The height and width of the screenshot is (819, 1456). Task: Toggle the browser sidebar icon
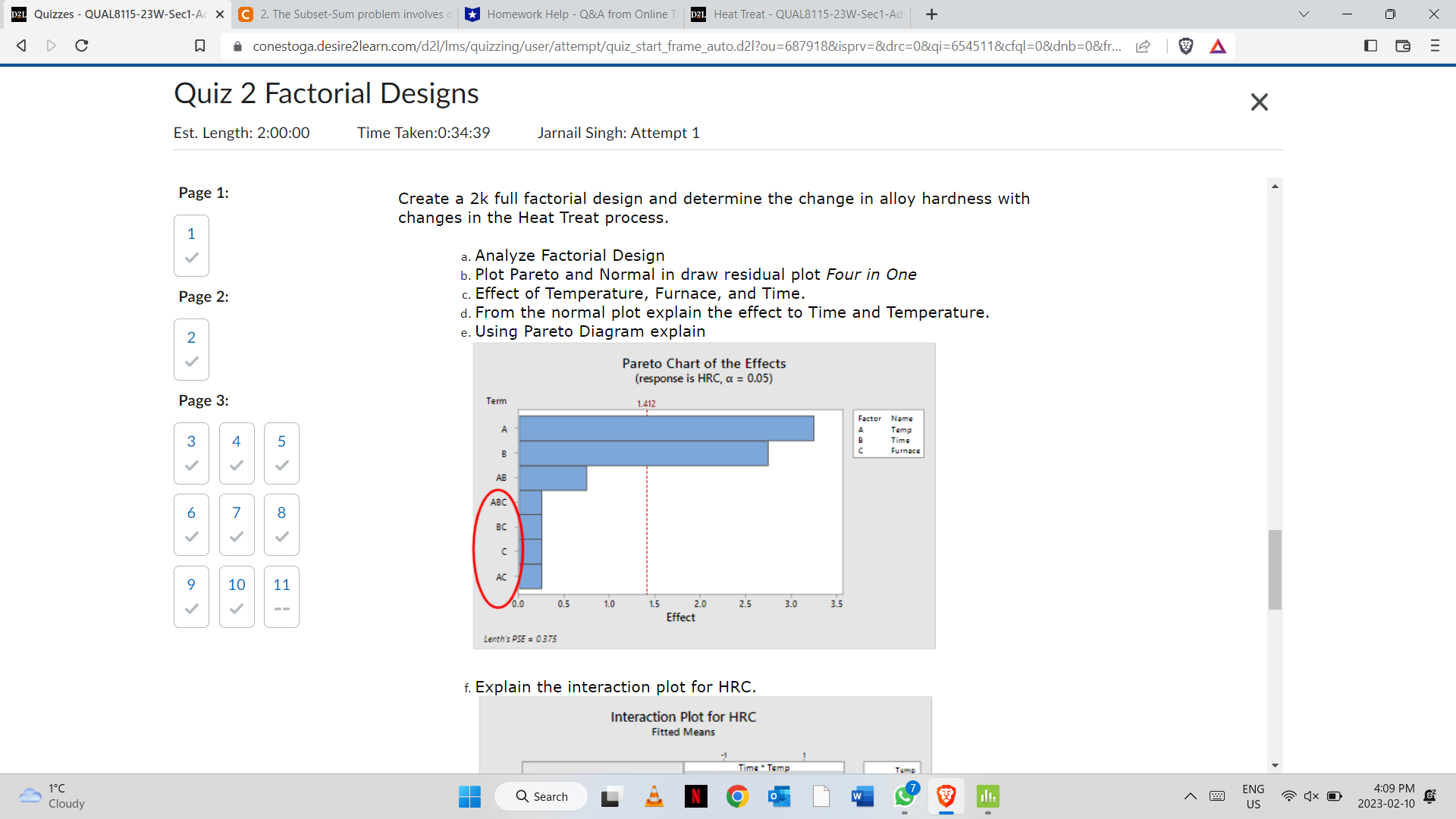[x=1370, y=46]
